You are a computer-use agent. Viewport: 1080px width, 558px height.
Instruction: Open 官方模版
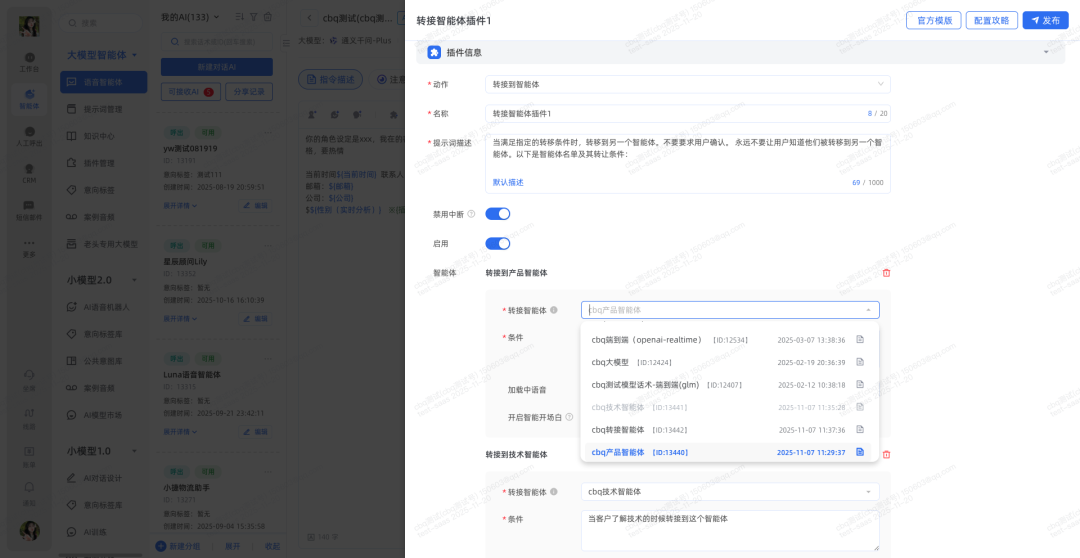(933, 20)
